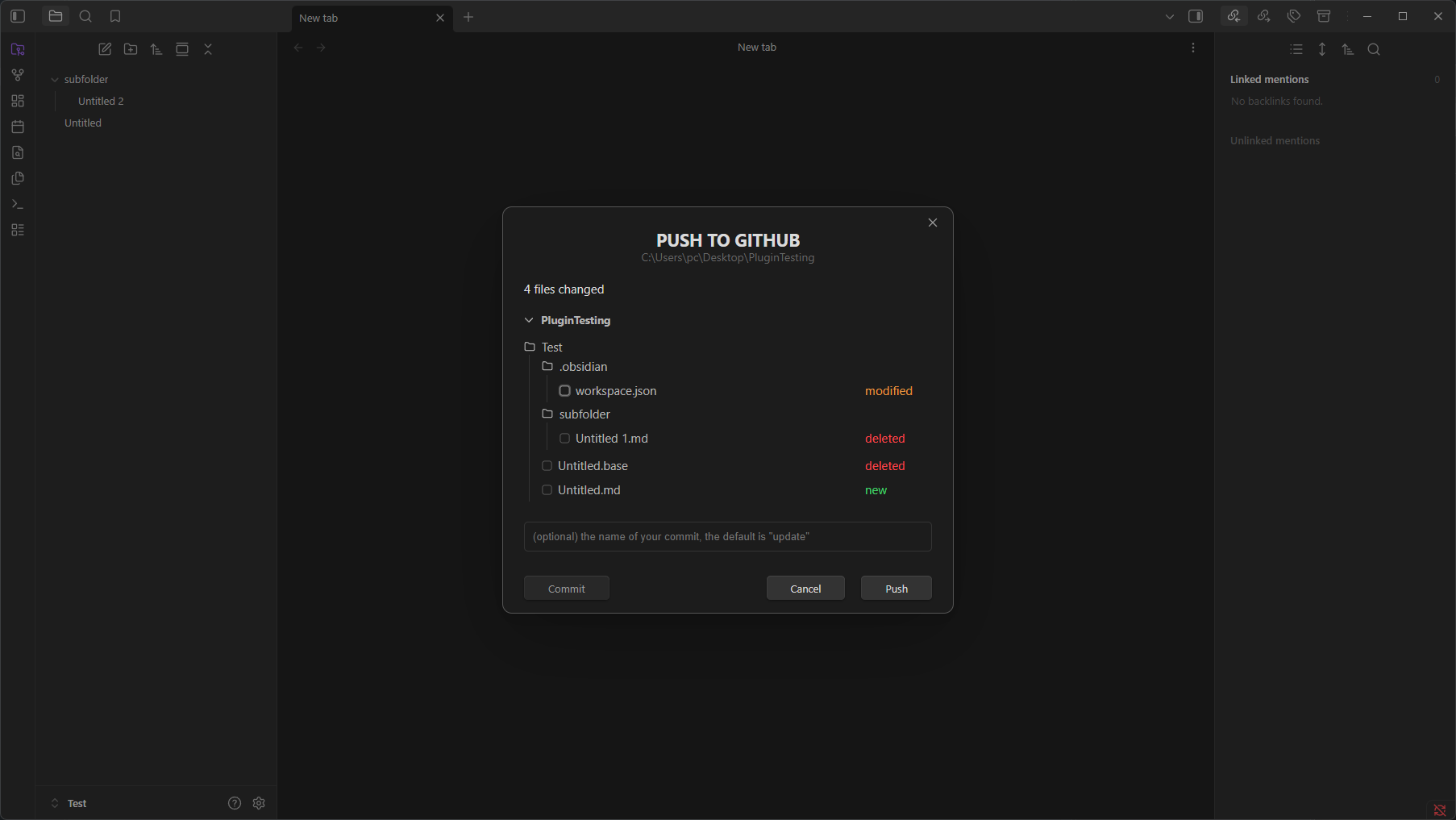Image resolution: width=1456 pixels, height=820 pixels.
Task: Focus the commit name input field
Action: pyautogui.click(x=728, y=537)
